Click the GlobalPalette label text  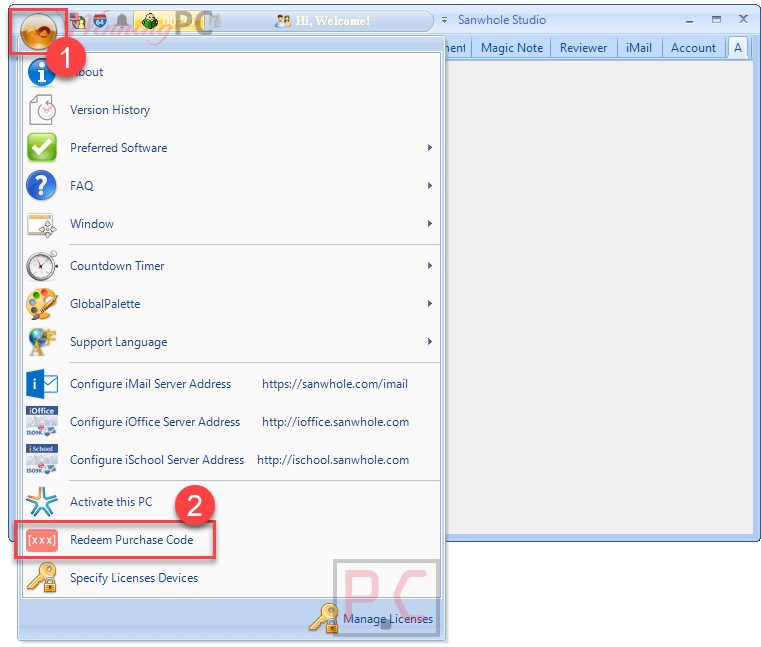point(105,304)
